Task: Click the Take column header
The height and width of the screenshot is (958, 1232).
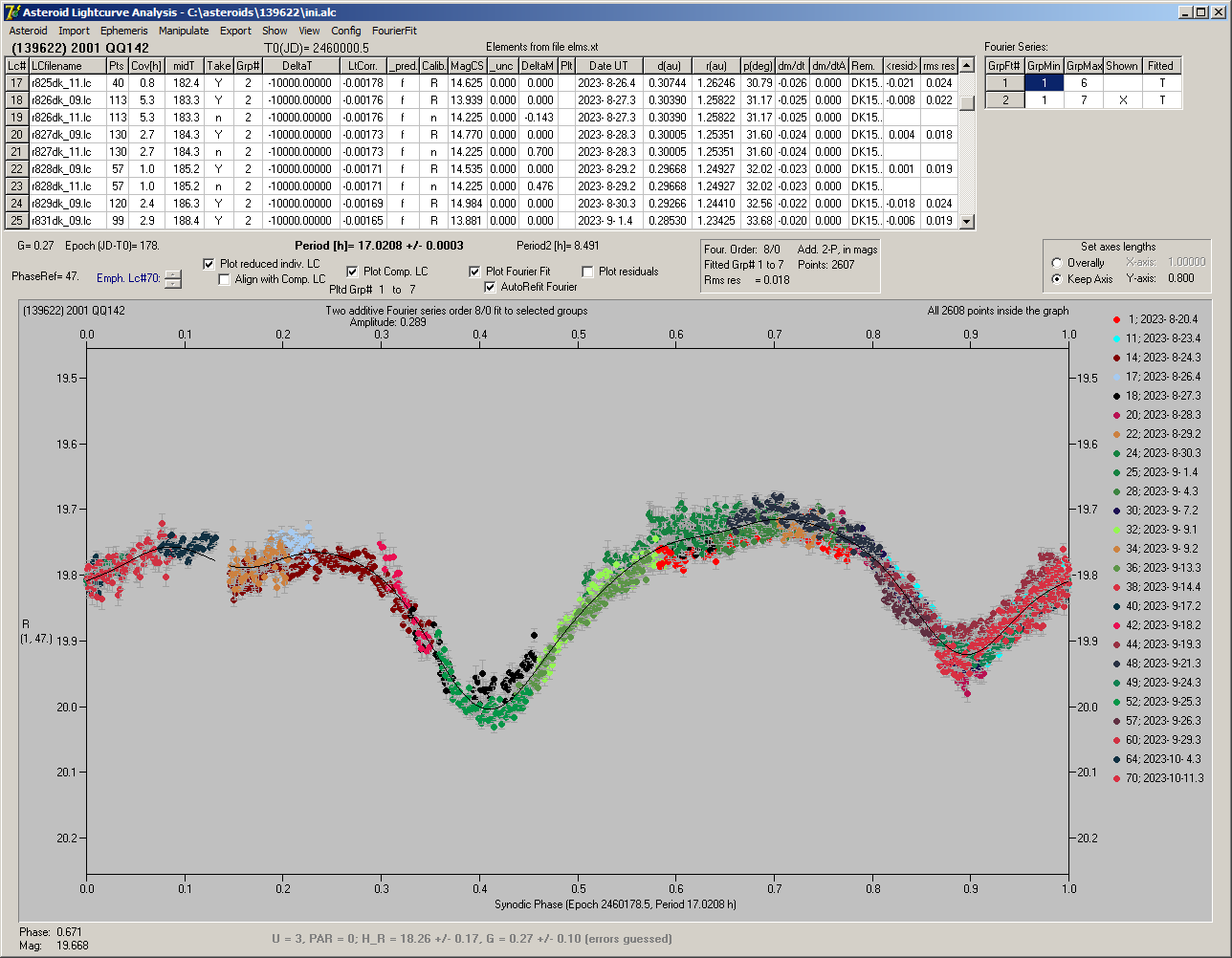Action: (x=219, y=66)
